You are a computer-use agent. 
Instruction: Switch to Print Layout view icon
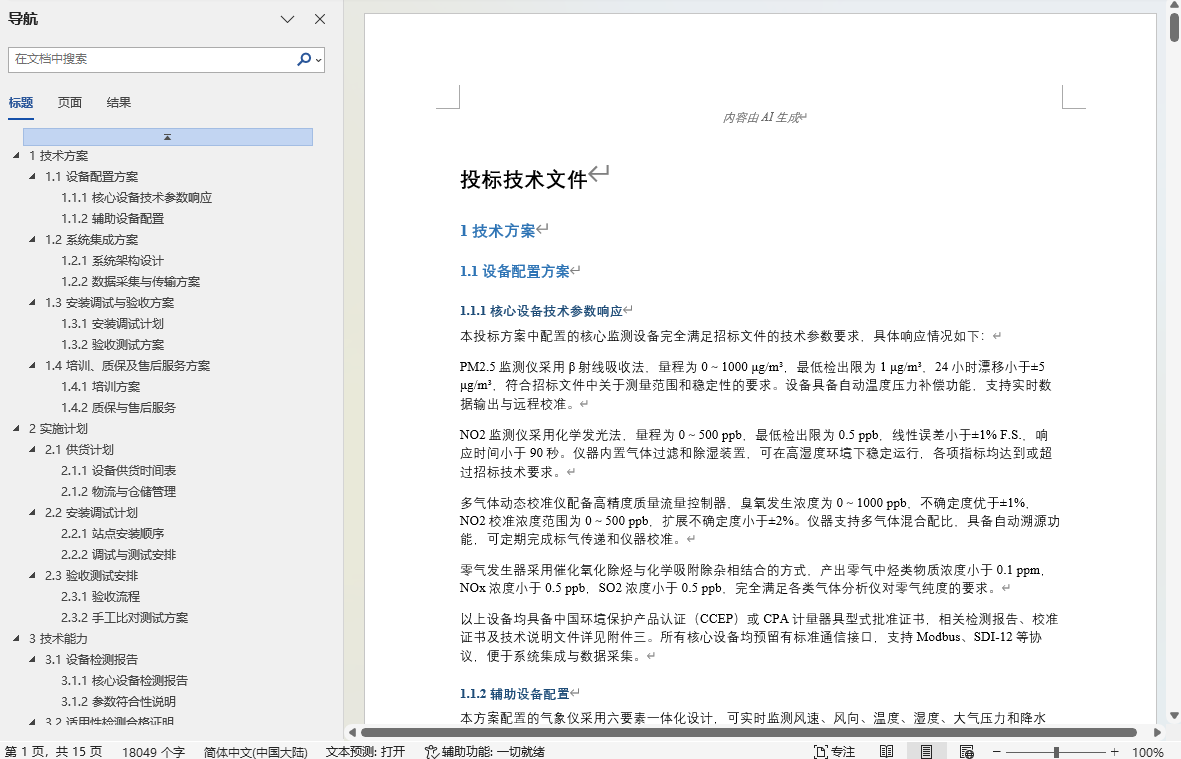click(x=926, y=751)
